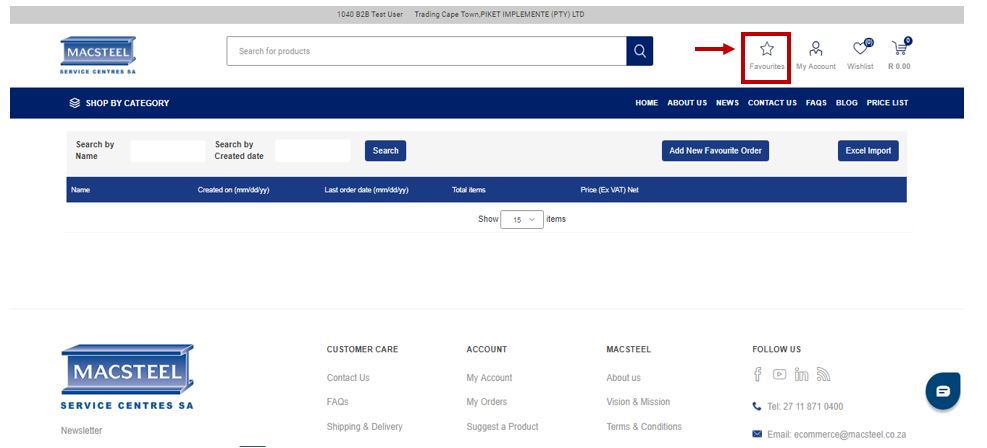Click the Search by Name input field

[167, 151]
